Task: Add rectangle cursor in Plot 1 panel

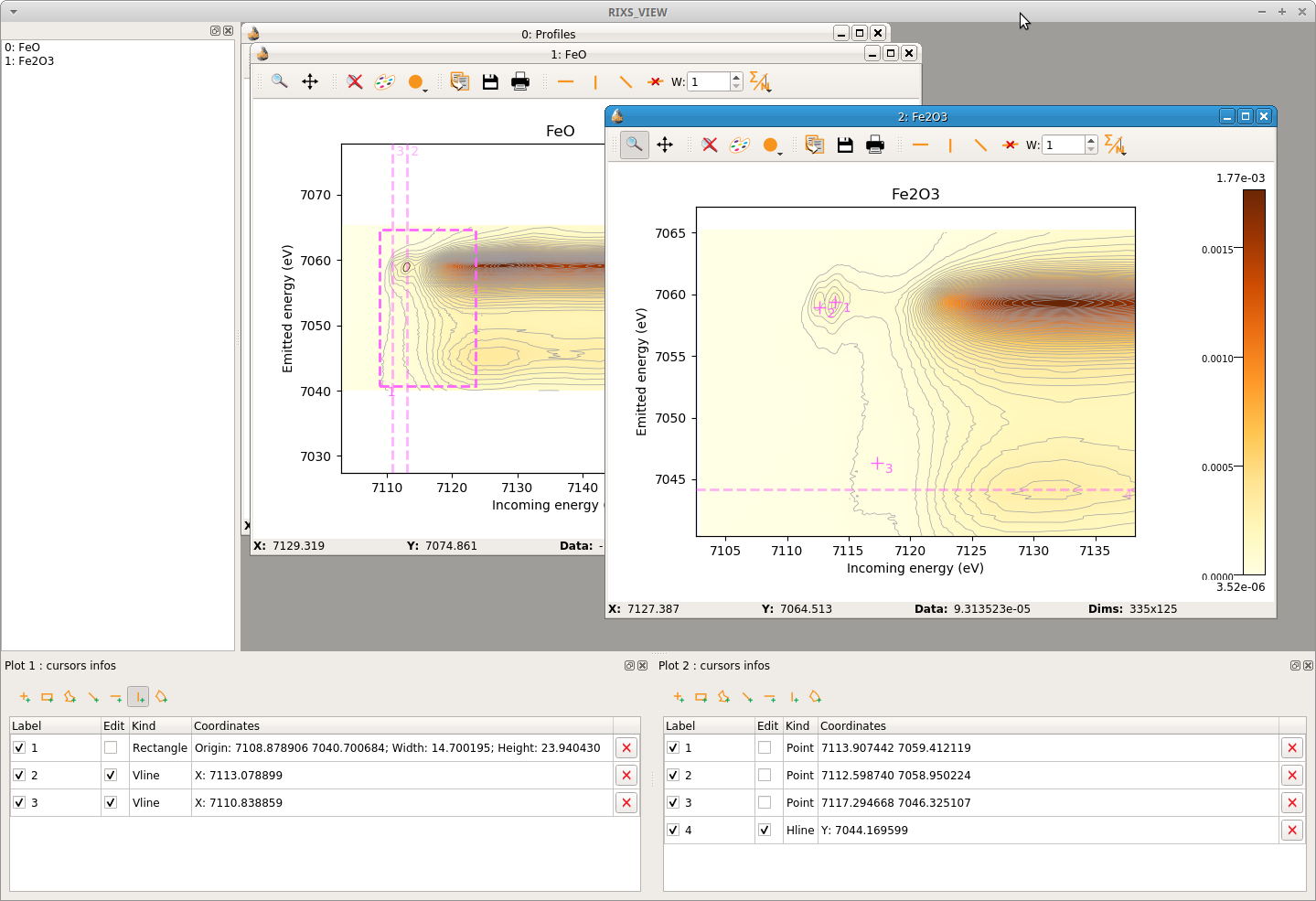Action: click(x=47, y=697)
